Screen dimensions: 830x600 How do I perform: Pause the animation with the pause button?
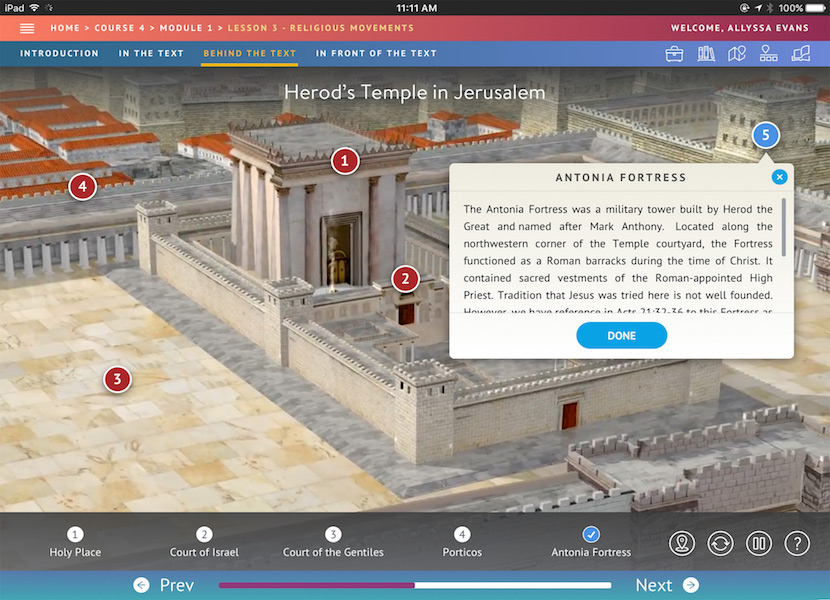[758, 544]
